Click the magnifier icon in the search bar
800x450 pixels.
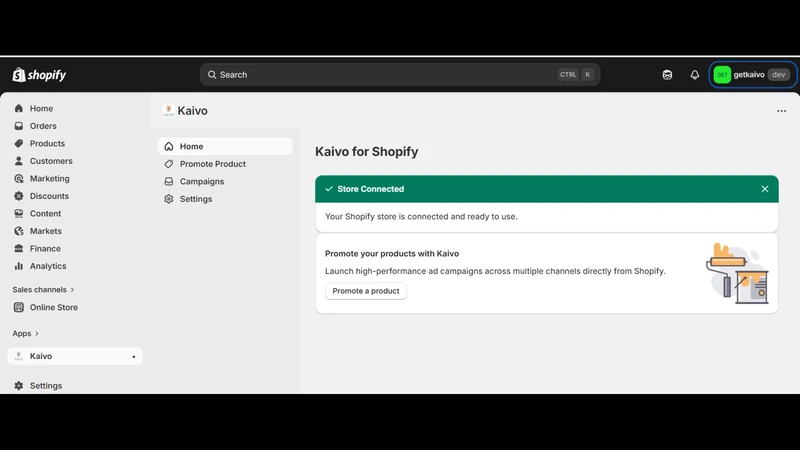tap(212, 75)
